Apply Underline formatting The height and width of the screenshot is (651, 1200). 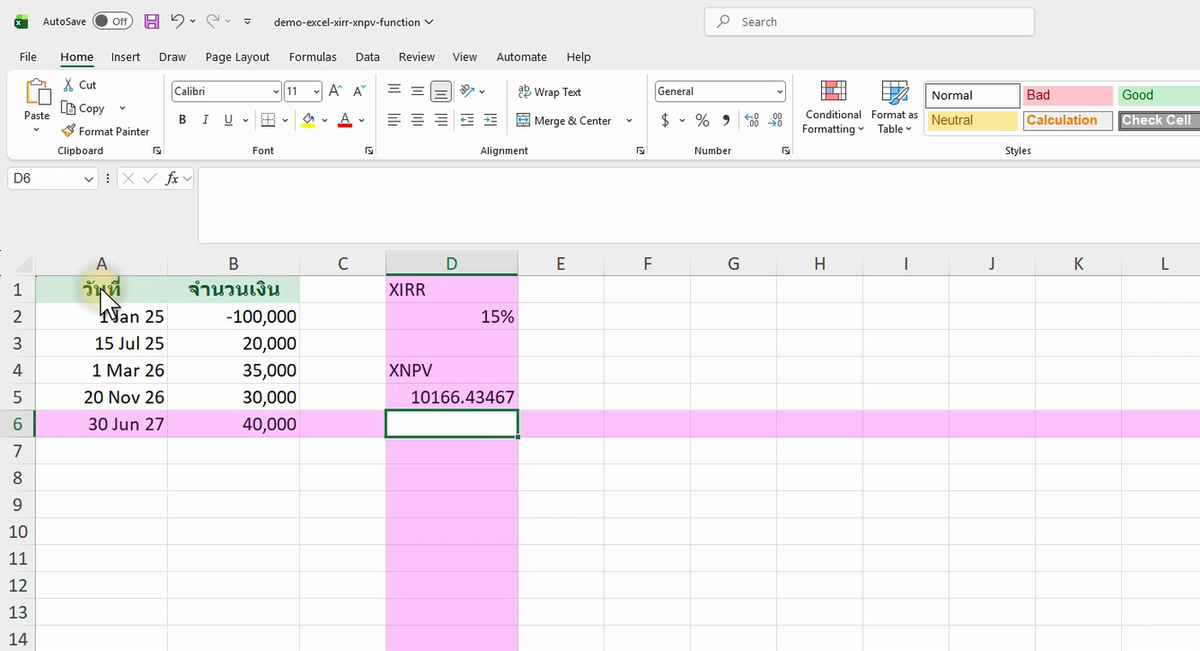tap(228, 120)
